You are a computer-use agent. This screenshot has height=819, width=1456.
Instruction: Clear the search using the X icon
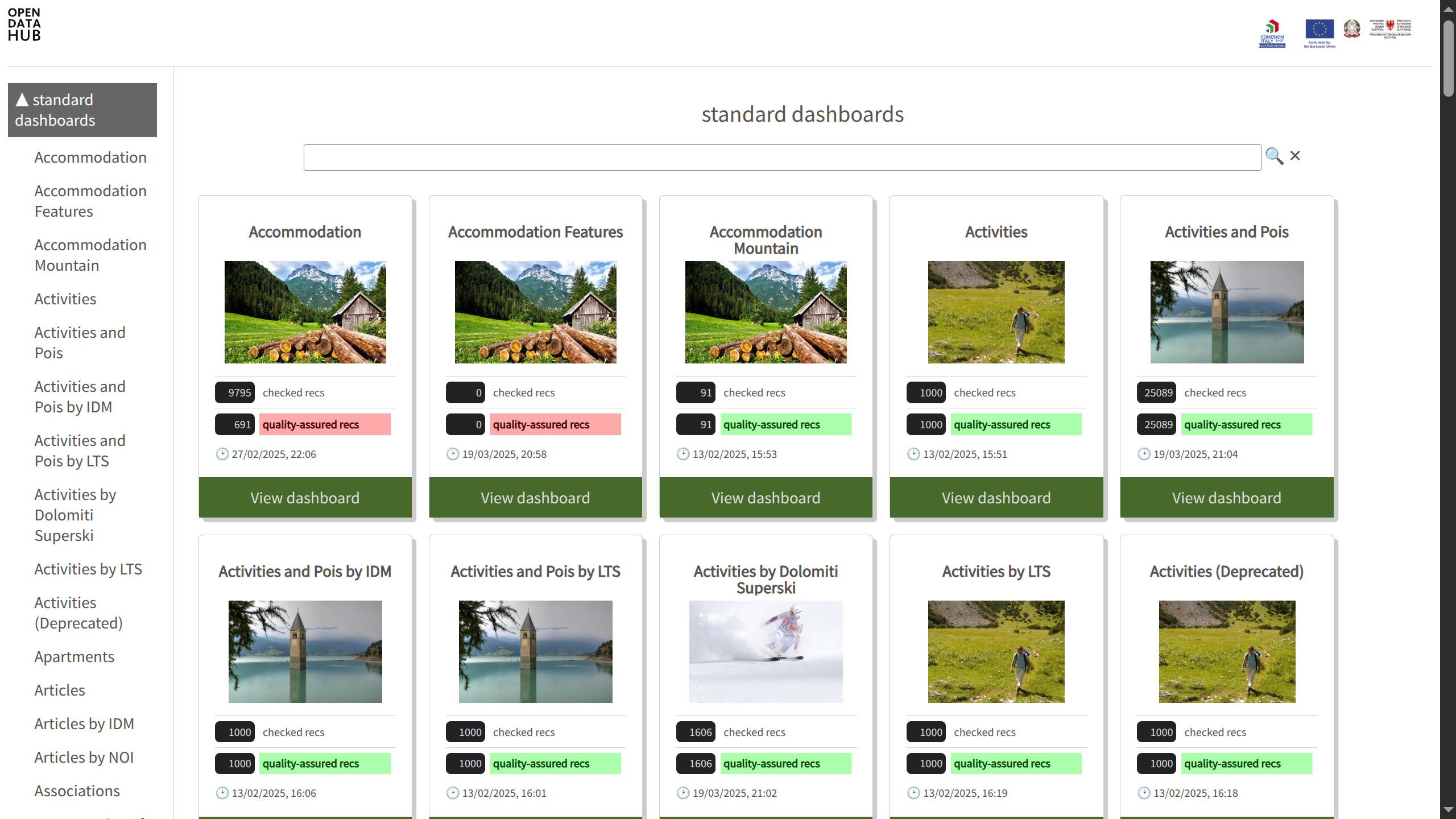coord(1295,155)
